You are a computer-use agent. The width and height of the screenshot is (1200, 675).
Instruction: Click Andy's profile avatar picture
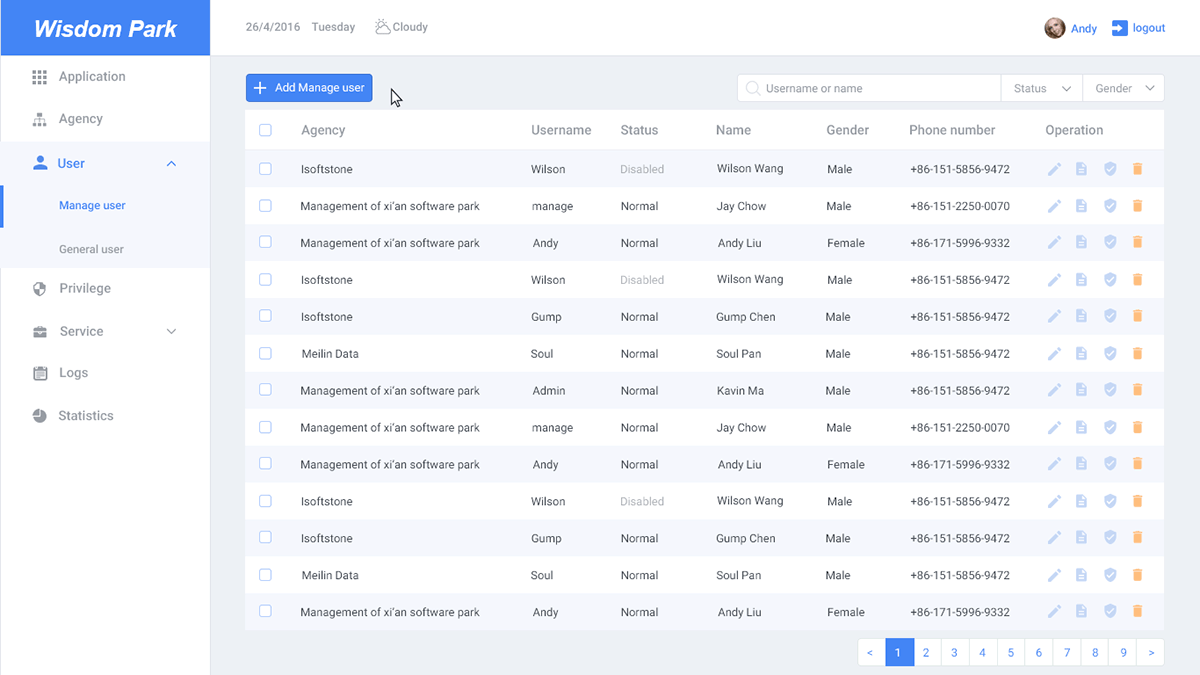1054,28
